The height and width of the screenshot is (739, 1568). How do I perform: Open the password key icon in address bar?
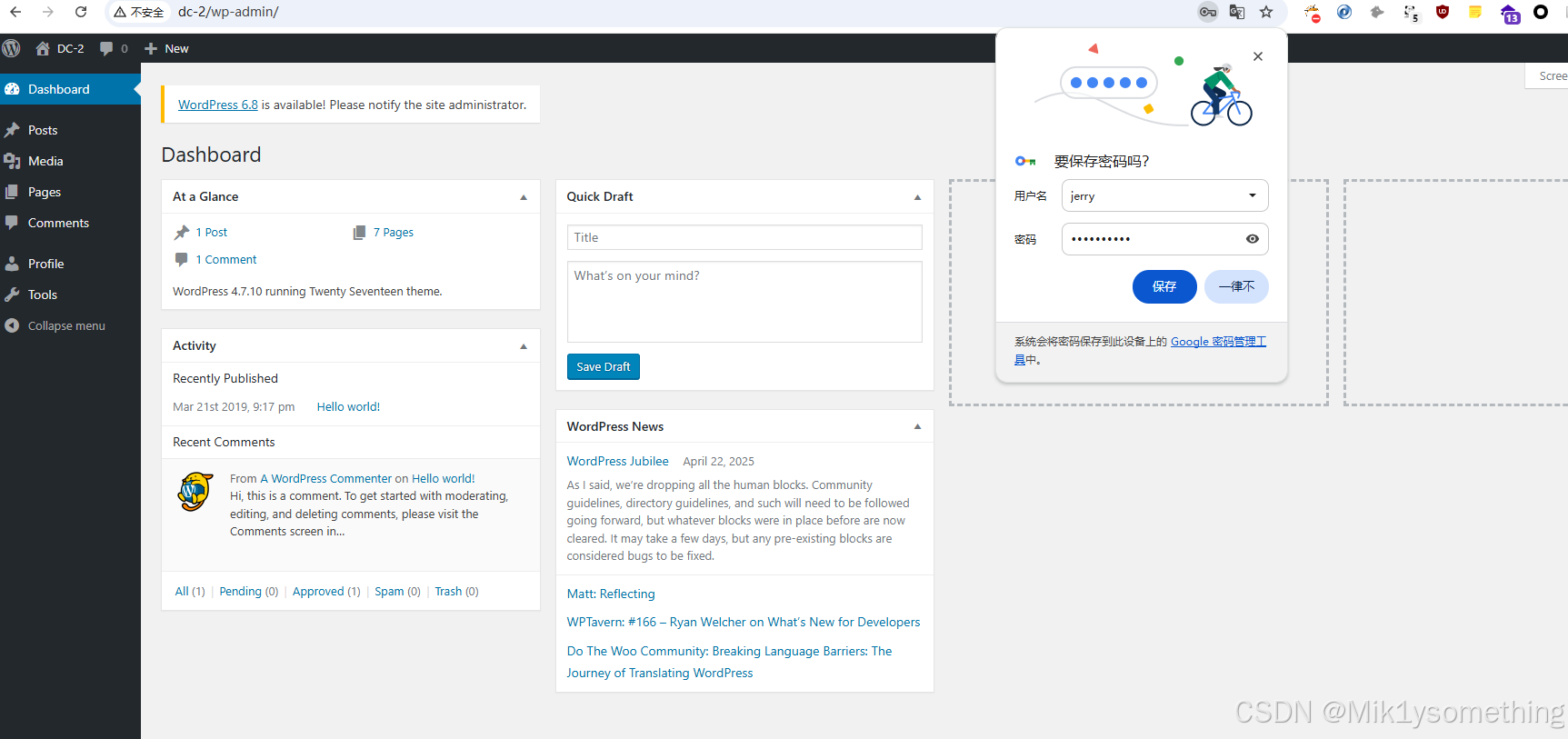tap(1208, 12)
